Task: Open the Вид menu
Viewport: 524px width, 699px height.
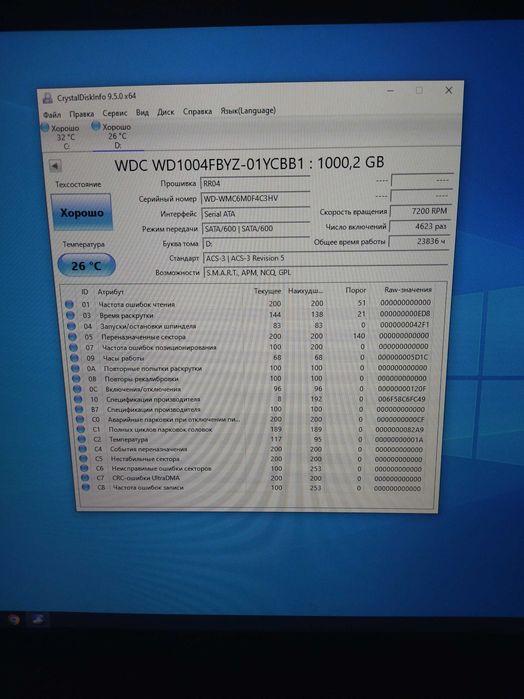Action: pos(142,113)
